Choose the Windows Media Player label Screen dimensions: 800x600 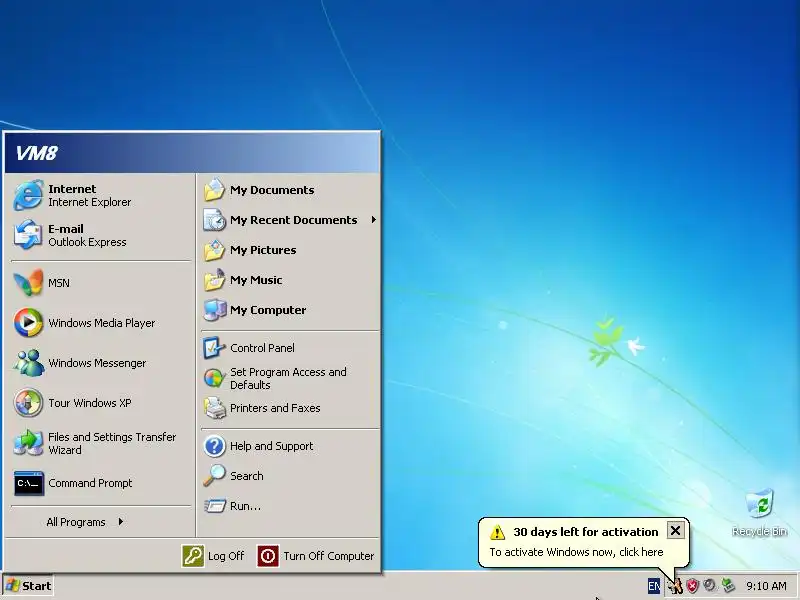pyautogui.click(x=102, y=323)
